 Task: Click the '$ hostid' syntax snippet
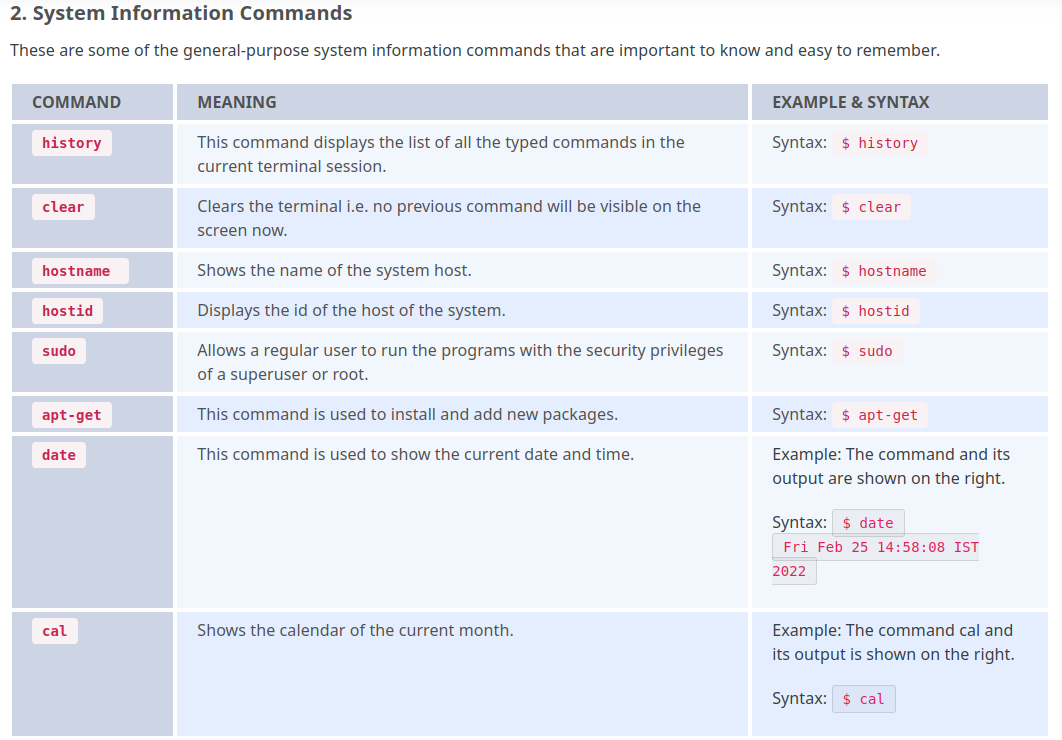tap(875, 311)
